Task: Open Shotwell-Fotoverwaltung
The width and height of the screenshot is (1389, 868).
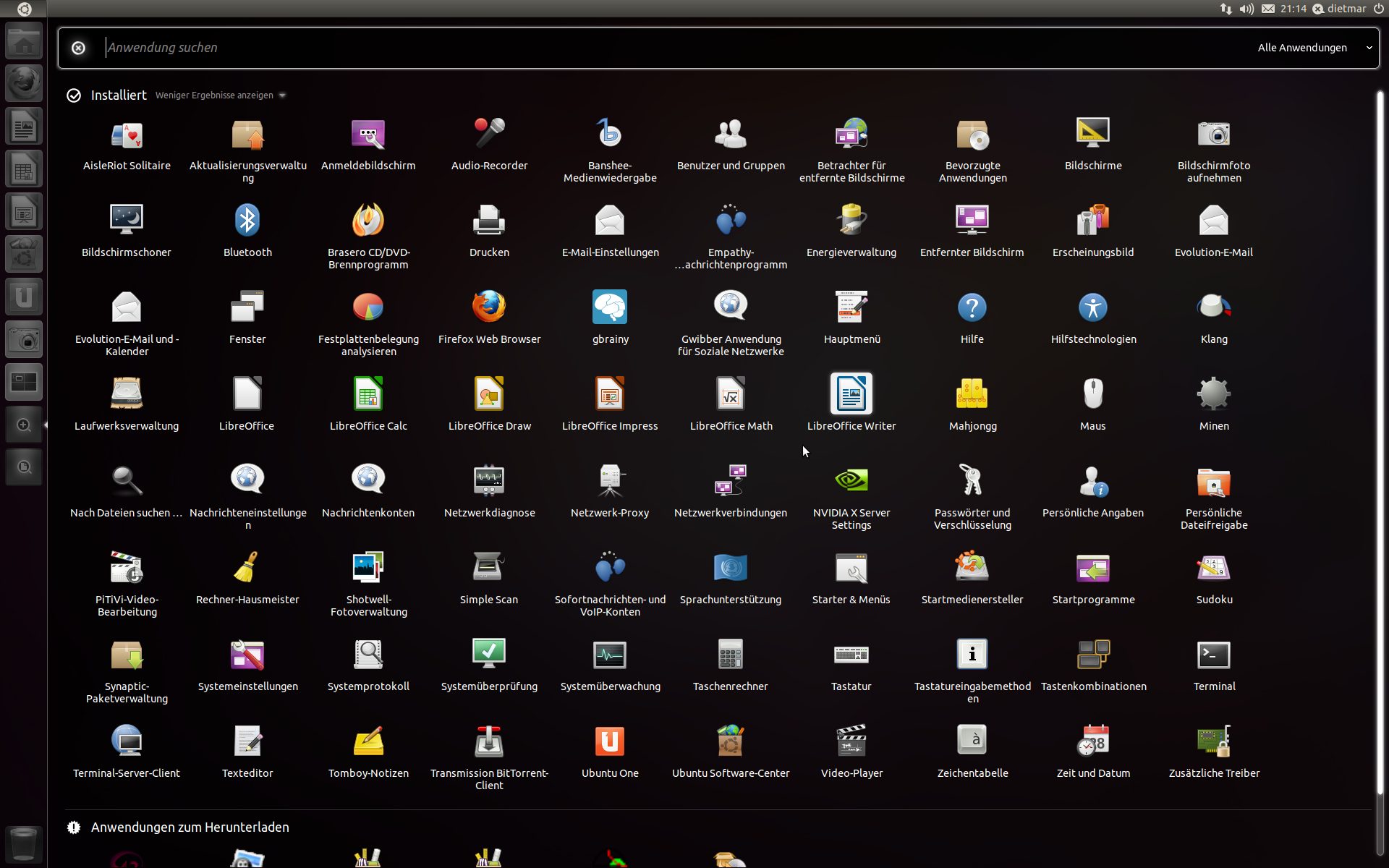Action: click(x=368, y=584)
